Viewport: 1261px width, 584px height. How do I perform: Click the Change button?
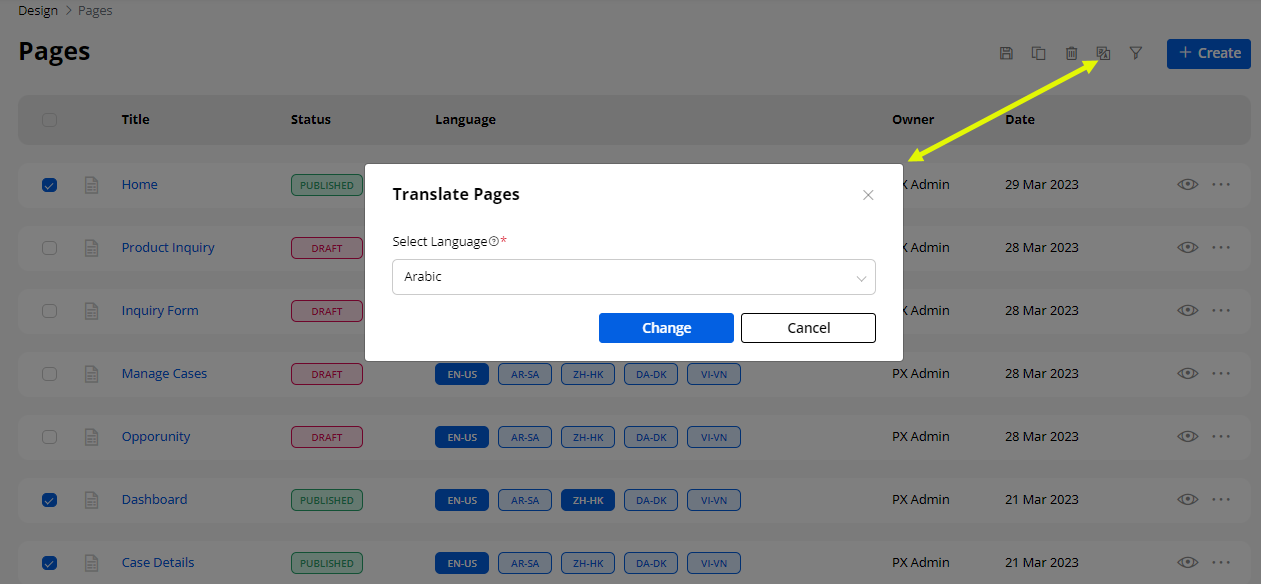click(x=666, y=328)
